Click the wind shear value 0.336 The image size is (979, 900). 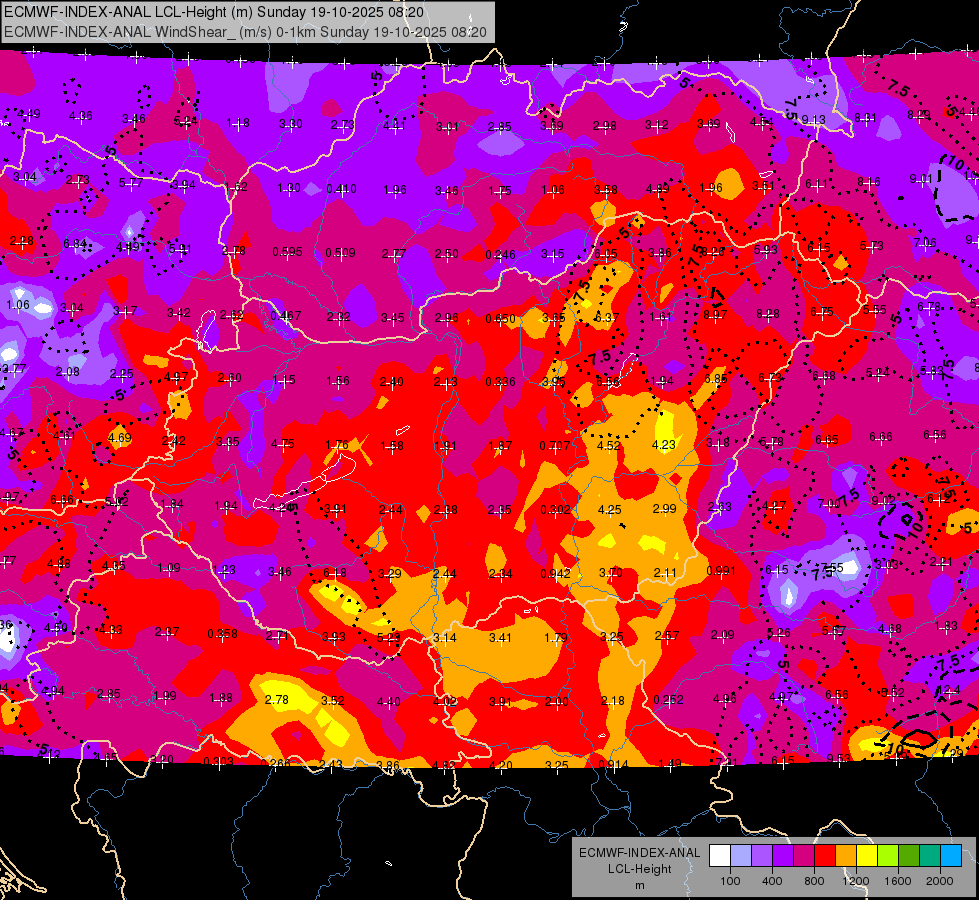point(501,382)
